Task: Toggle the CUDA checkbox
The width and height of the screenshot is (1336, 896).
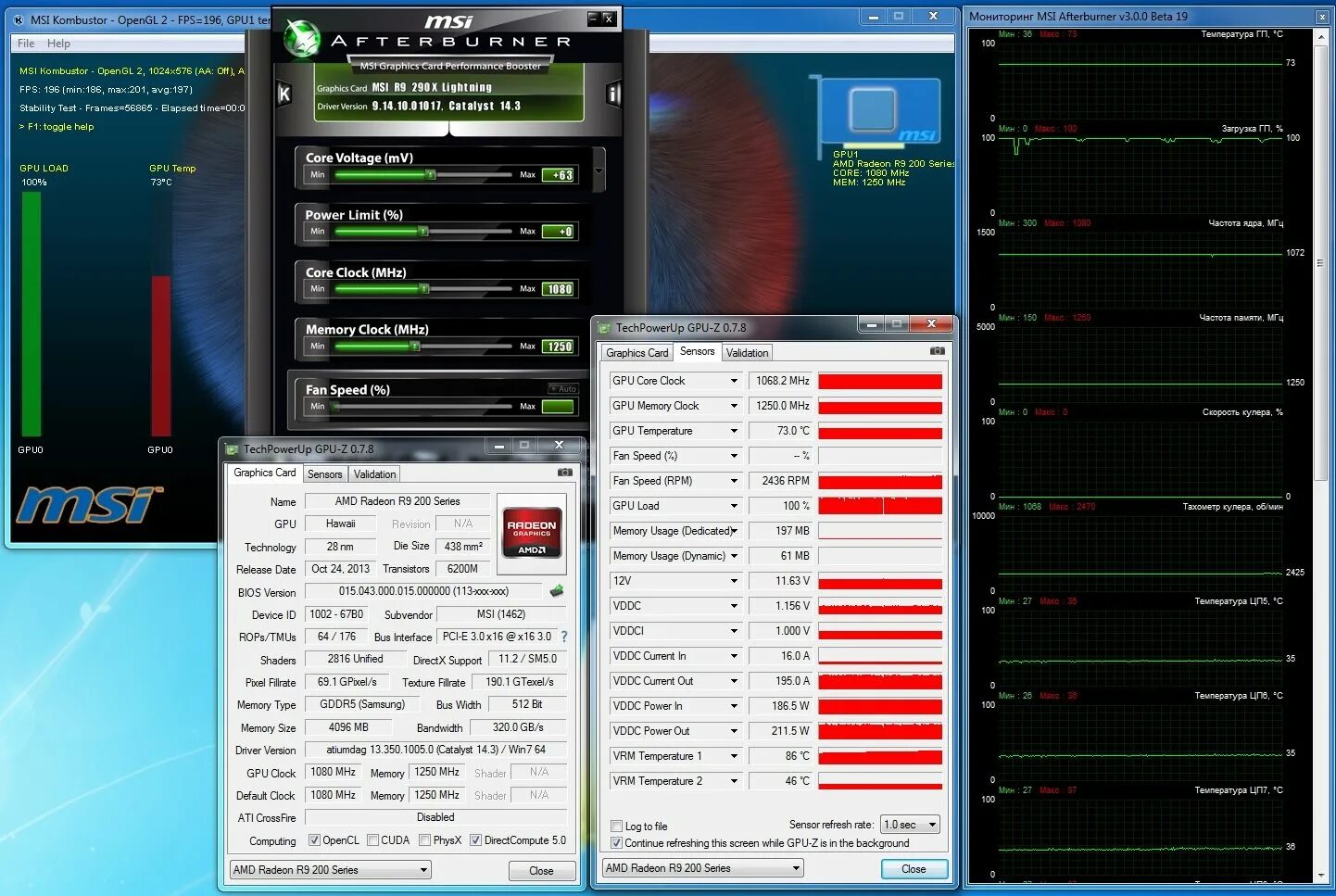Action: pos(372,840)
